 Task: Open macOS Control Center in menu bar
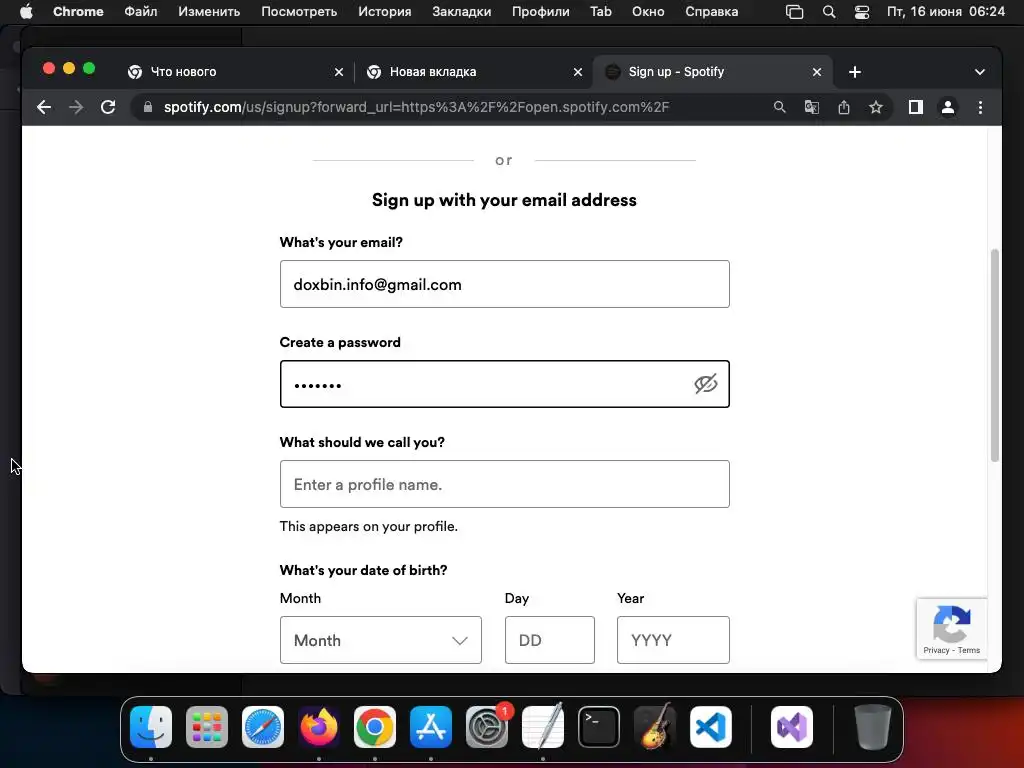coord(861,12)
